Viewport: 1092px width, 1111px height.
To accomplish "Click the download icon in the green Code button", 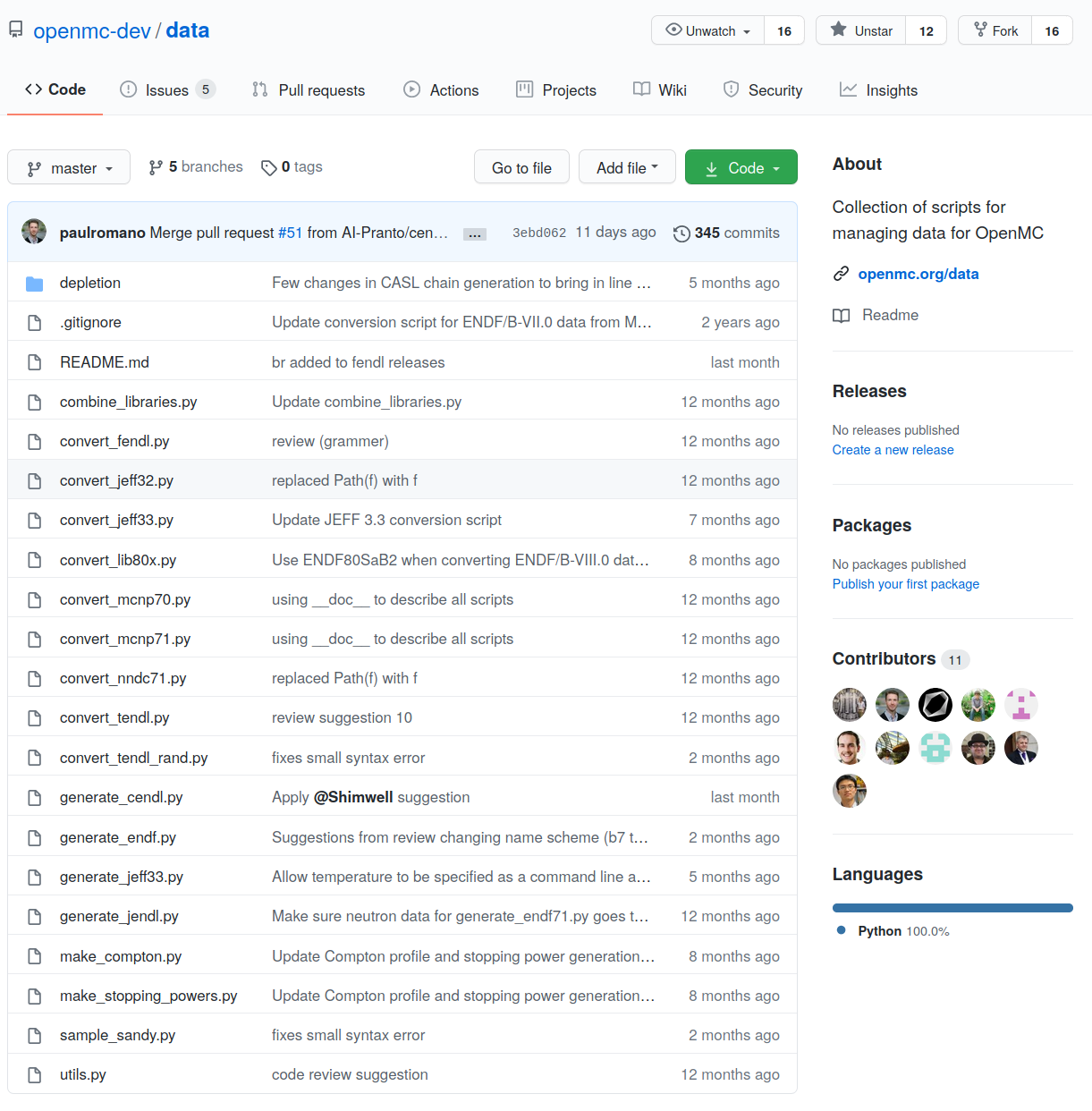I will pyautogui.click(x=711, y=168).
